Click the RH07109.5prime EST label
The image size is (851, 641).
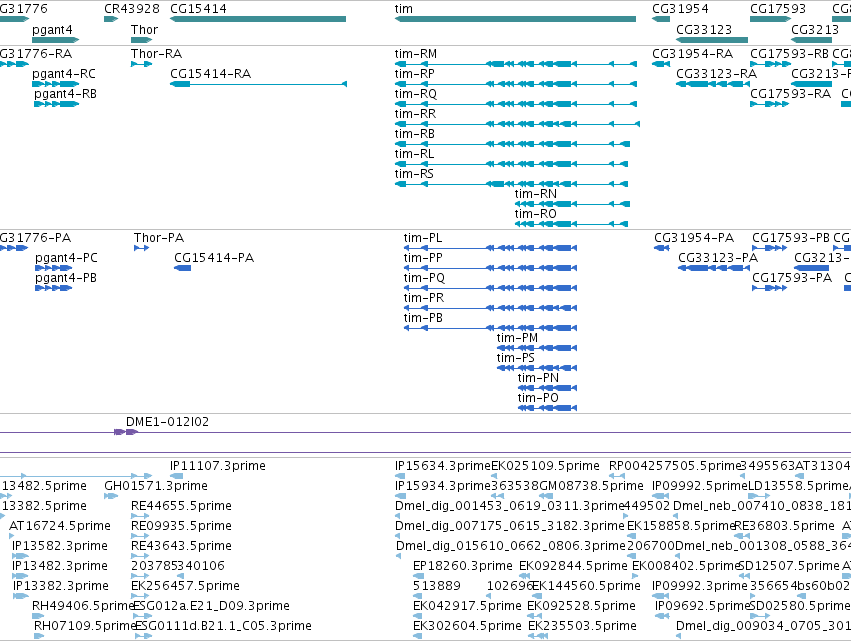(84, 626)
